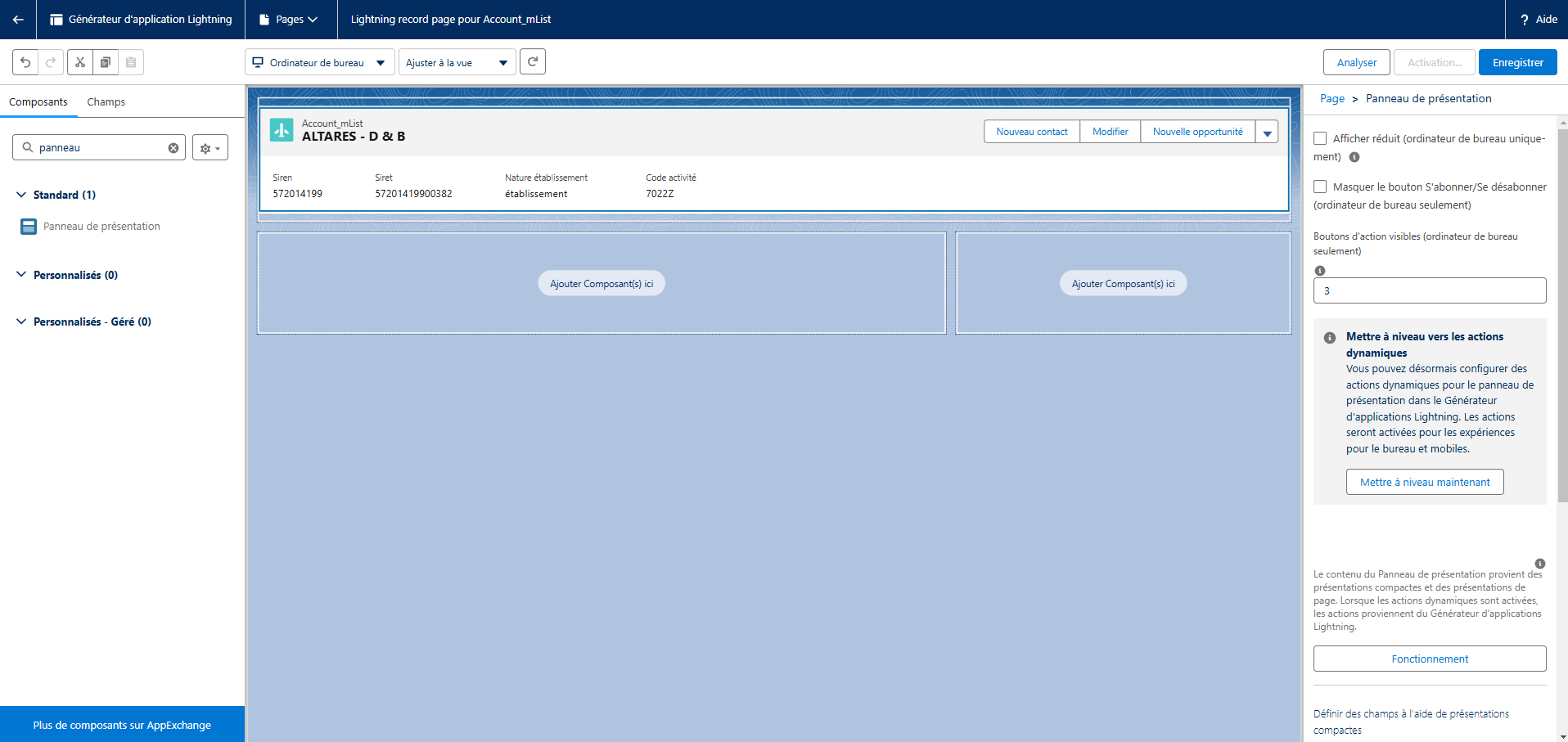Select Panneau de présentation in component list
The height and width of the screenshot is (742, 1568).
pos(101,227)
